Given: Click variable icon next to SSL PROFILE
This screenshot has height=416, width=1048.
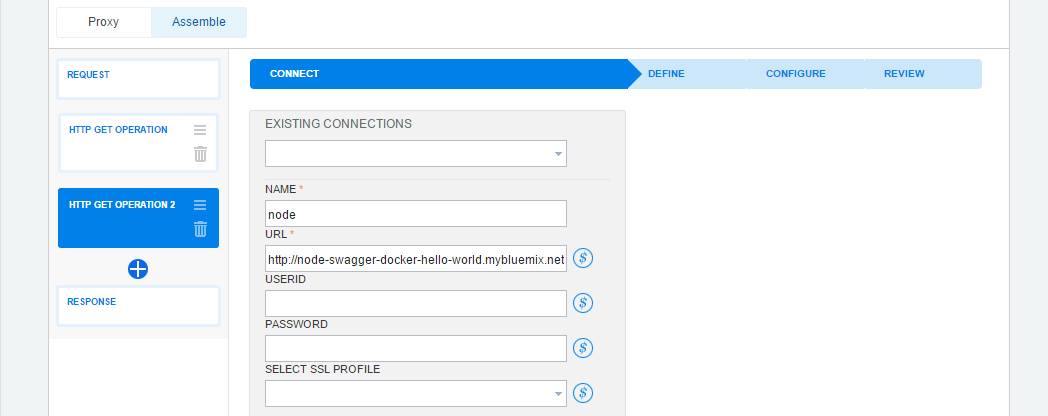Looking at the screenshot, I should pos(583,393).
